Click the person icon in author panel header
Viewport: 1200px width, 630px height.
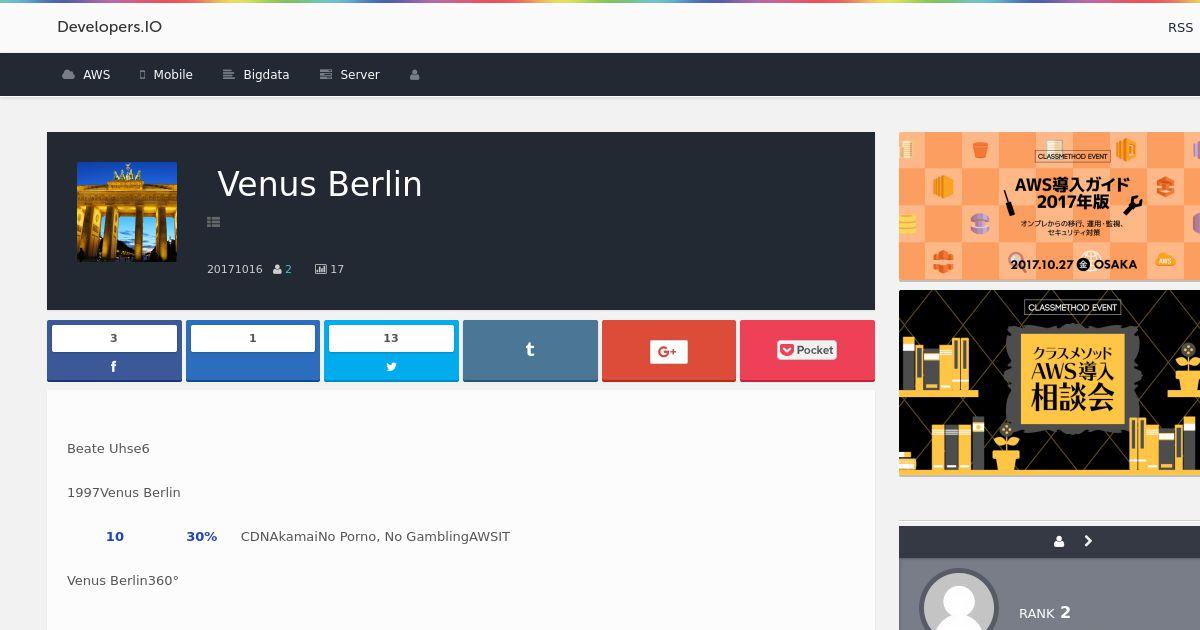[1059, 542]
